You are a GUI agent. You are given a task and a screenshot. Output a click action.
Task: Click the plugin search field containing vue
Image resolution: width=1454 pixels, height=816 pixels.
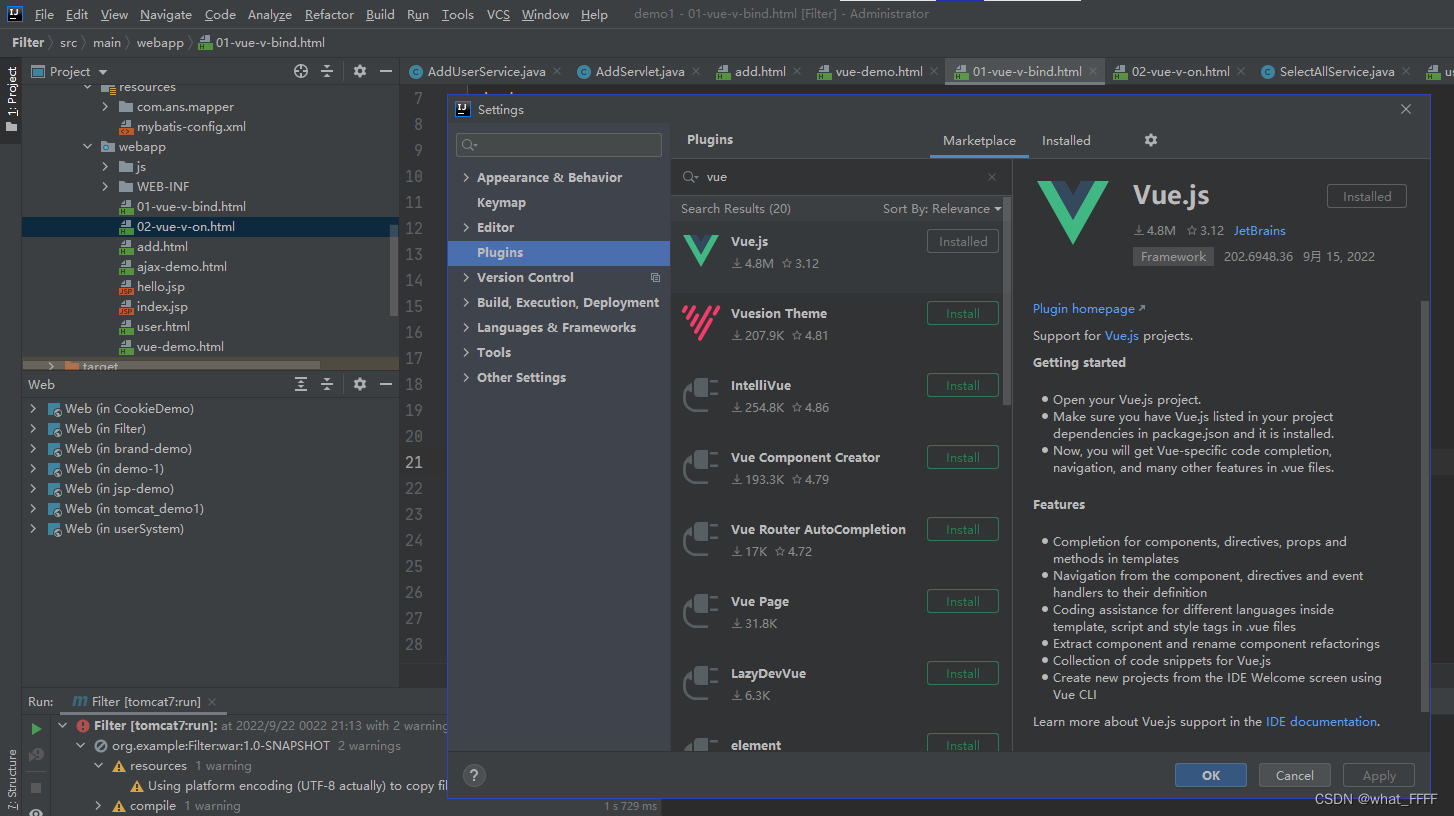point(840,177)
